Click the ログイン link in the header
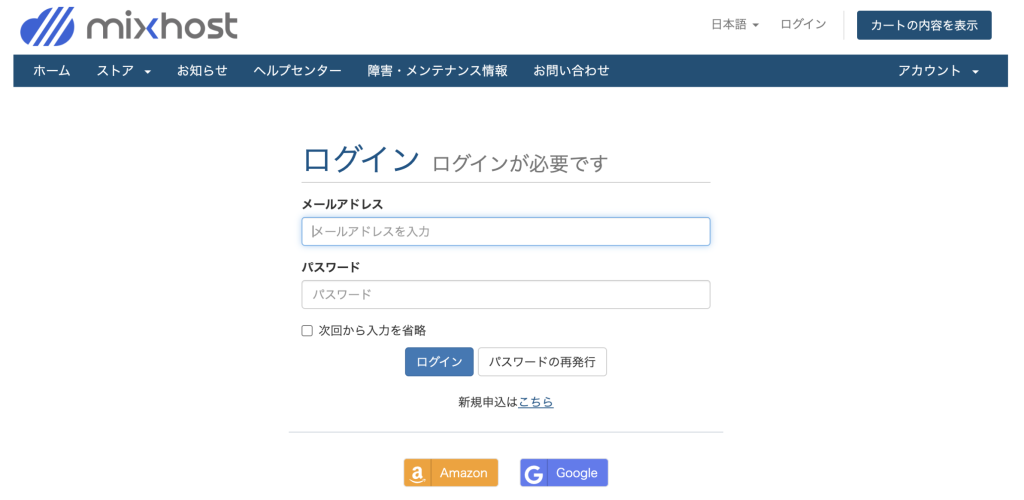 803,25
